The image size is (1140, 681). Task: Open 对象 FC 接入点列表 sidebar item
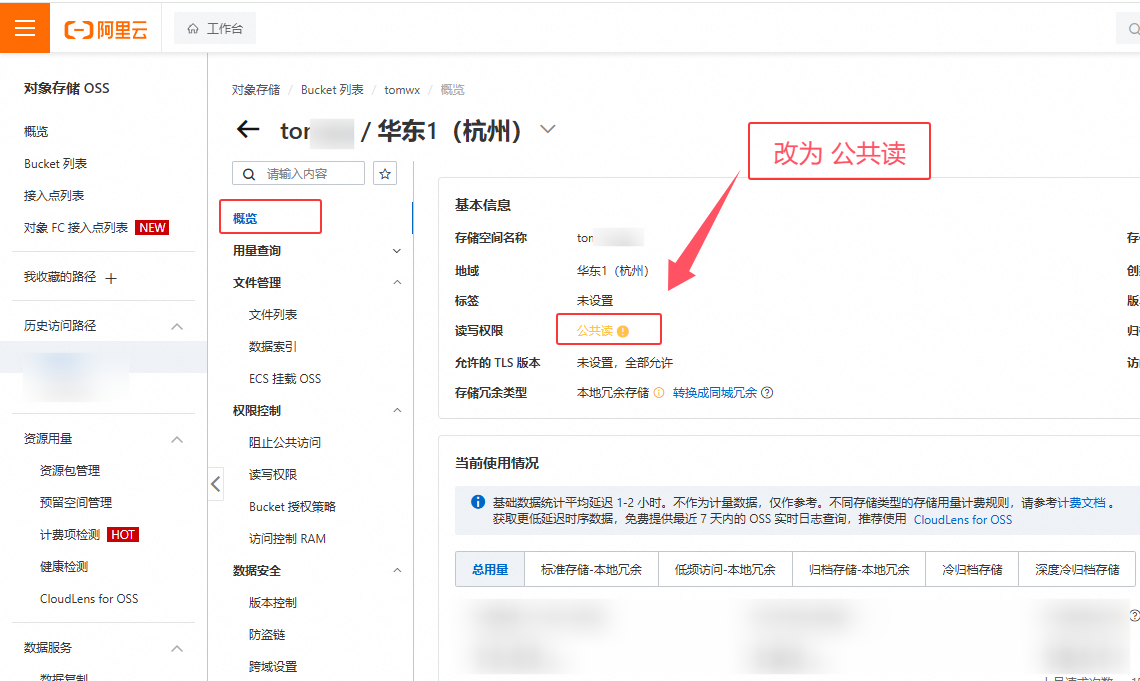pos(76,227)
